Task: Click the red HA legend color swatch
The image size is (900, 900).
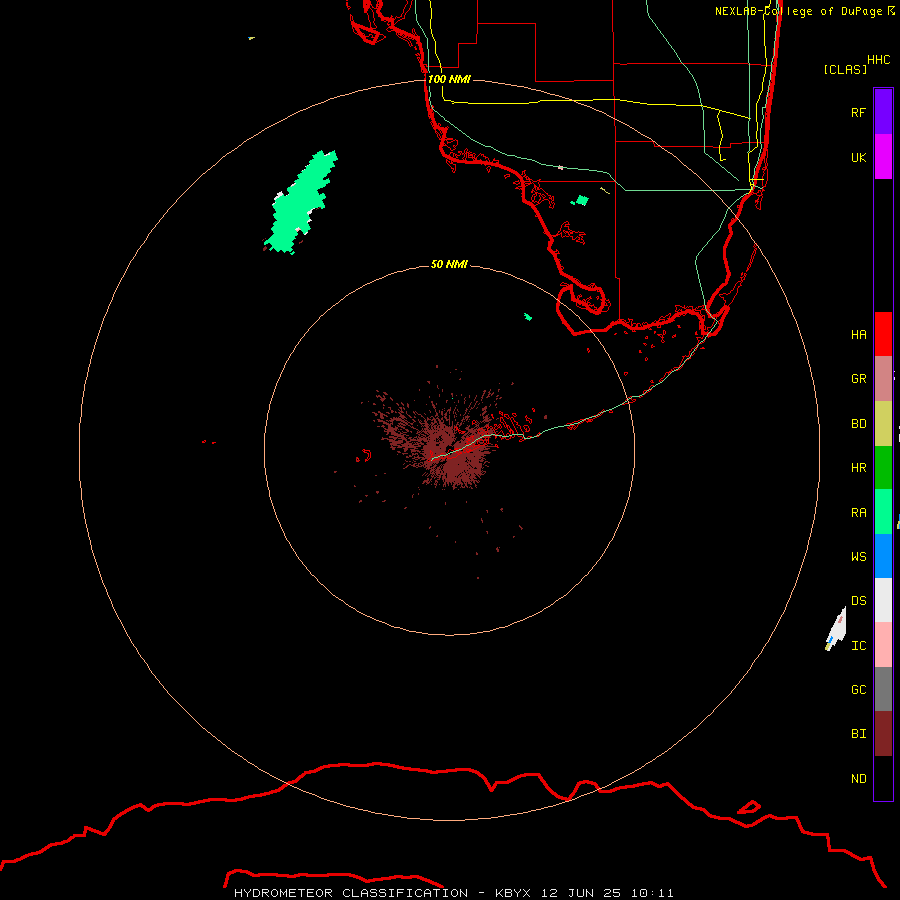Action: (x=883, y=334)
